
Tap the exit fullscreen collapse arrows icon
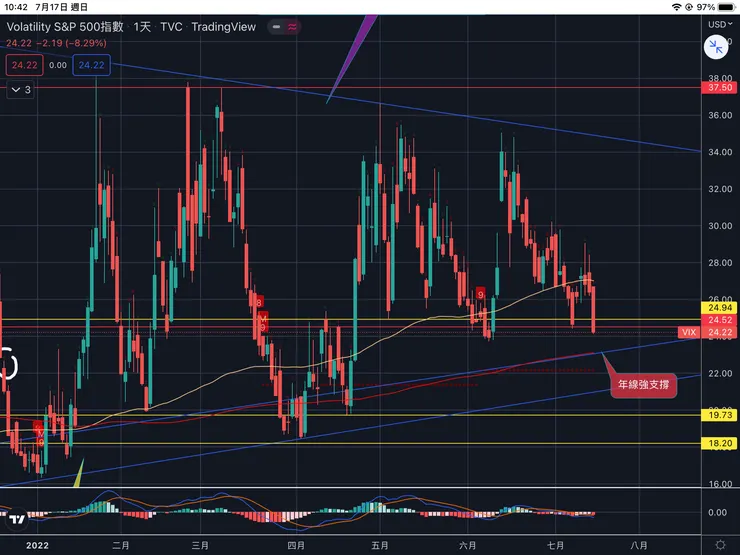pyautogui.click(x=715, y=48)
